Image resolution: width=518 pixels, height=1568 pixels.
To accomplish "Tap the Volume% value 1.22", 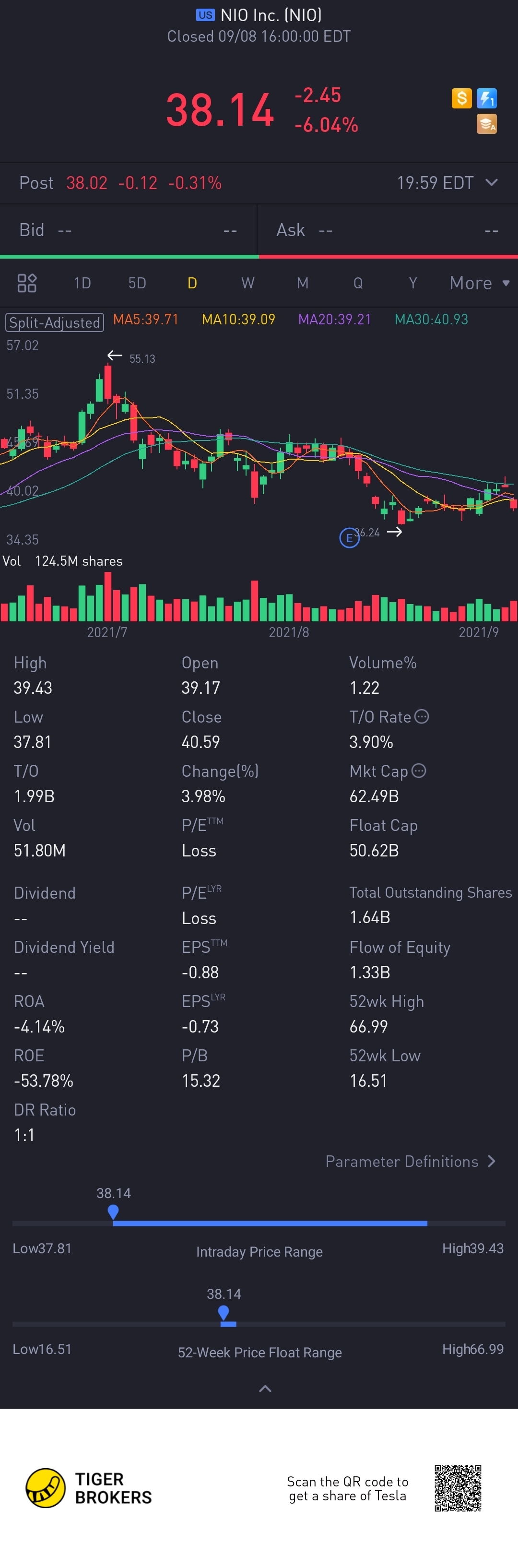I will point(365,688).
